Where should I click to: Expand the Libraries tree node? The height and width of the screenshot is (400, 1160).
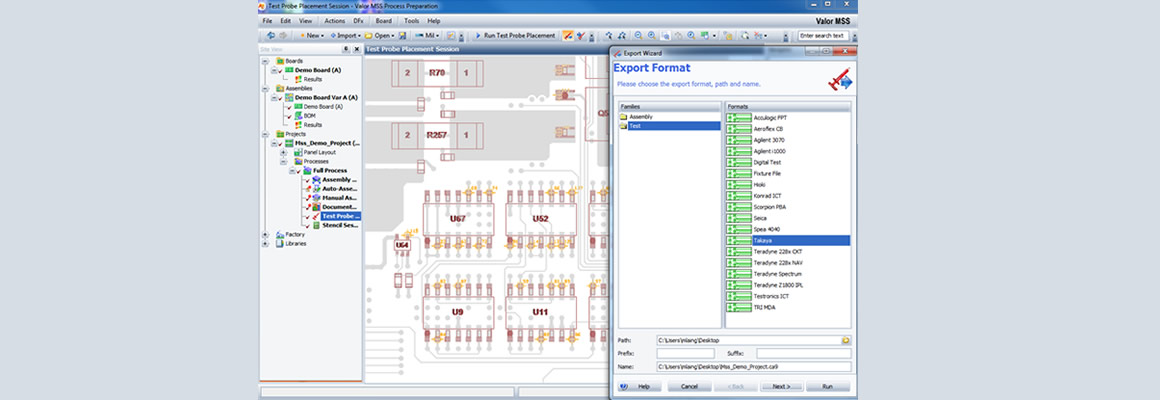pos(265,243)
